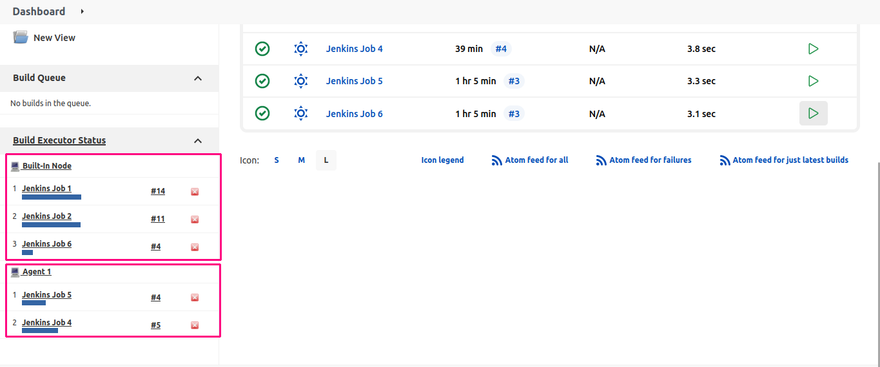Open the New View link
This screenshot has height=367, width=880.
coord(54,38)
